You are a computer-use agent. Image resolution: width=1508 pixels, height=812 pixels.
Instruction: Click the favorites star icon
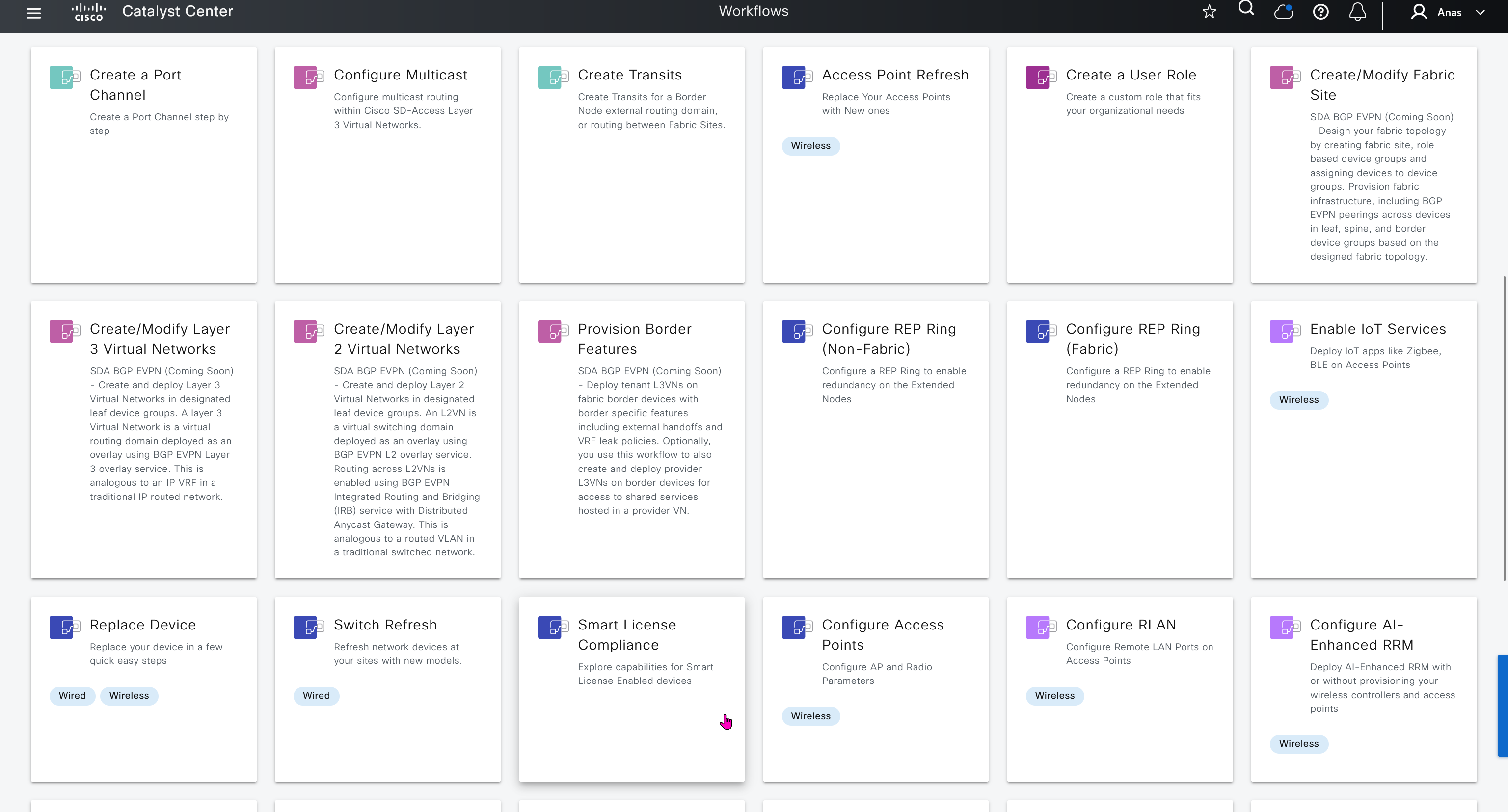point(1209,12)
